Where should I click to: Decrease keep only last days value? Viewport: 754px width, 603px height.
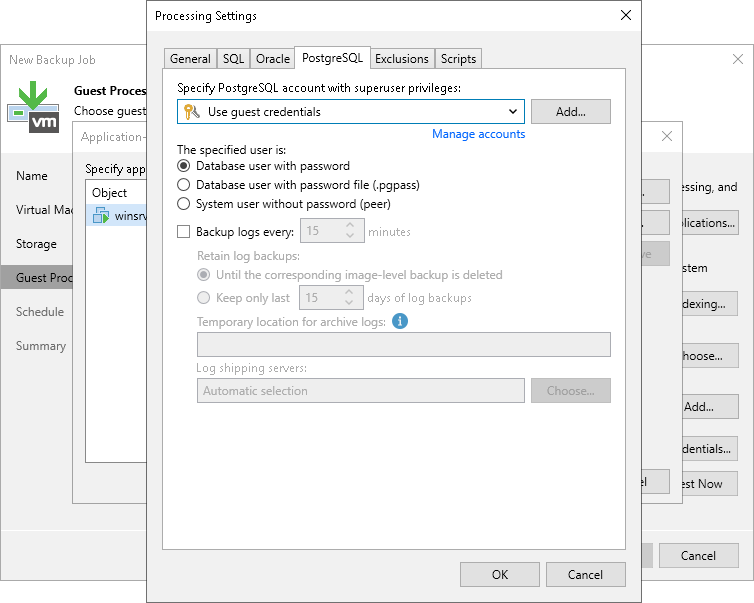pos(349,302)
